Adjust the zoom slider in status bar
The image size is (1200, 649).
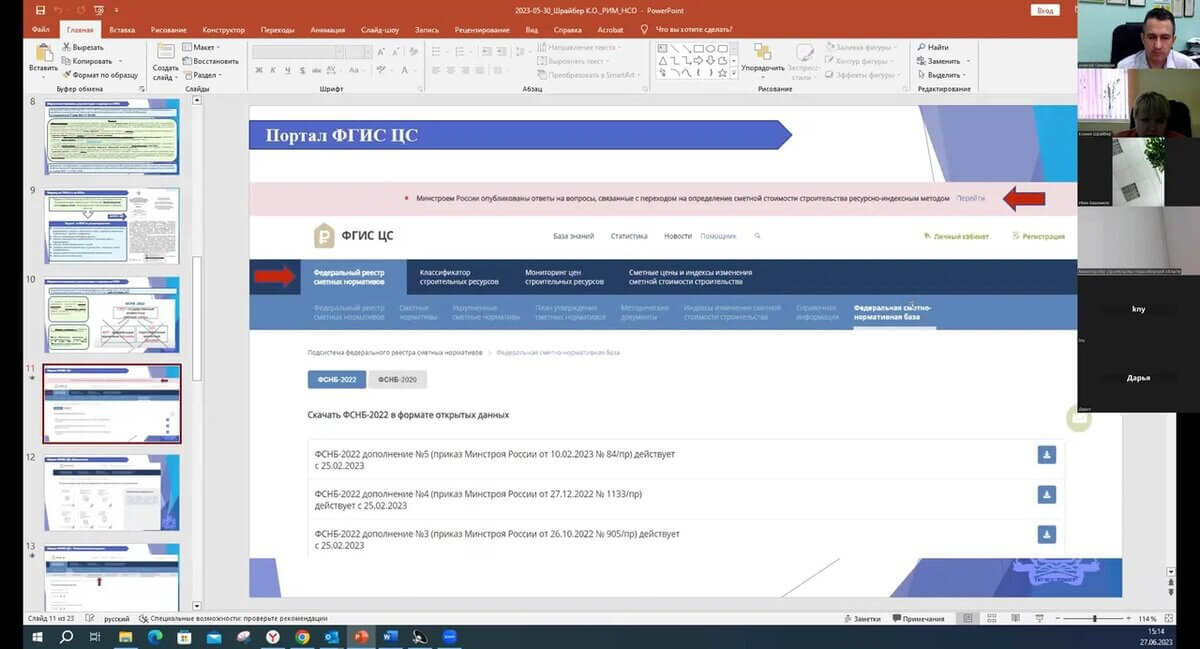click(x=1094, y=619)
